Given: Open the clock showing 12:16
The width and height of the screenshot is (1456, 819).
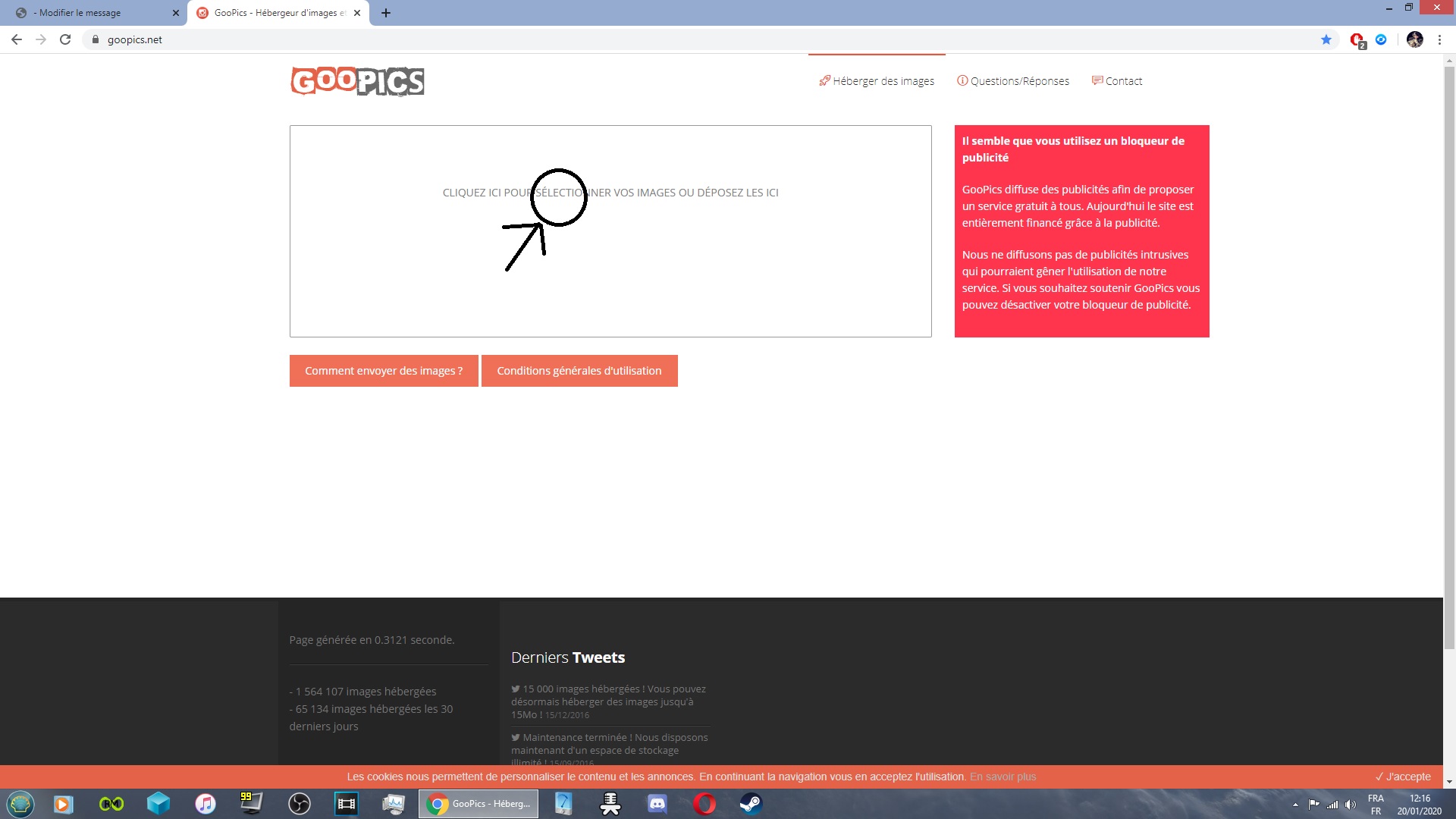Looking at the screenshot, I should point(1420,805).
